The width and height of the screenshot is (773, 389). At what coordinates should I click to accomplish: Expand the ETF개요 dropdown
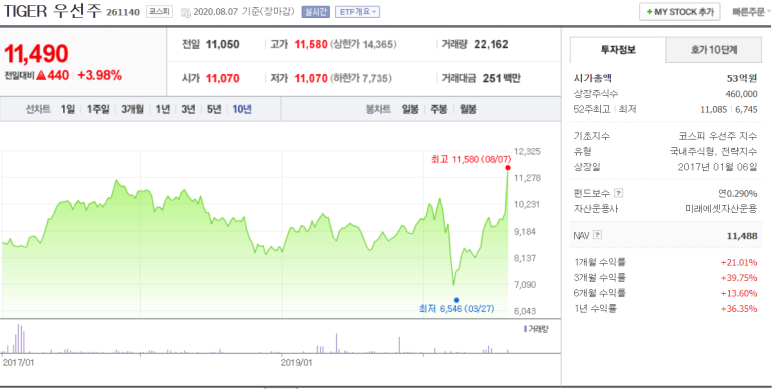click(x=357, y=12)
